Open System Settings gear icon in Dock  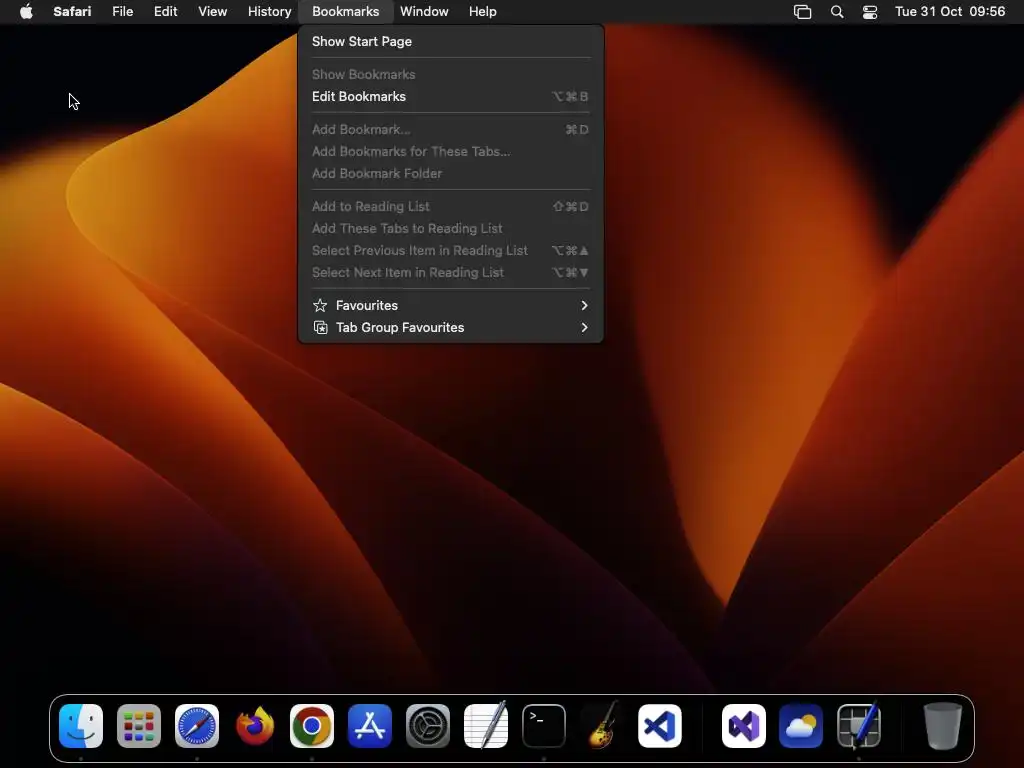pyautogui.click(x=428, y=726)
